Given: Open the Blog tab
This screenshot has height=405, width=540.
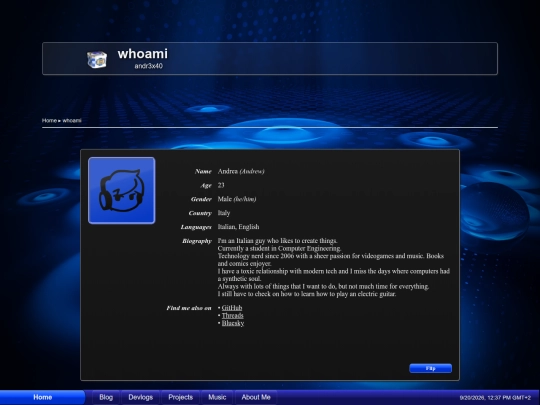Looking at the screenshot, I should tap(106, 397).
